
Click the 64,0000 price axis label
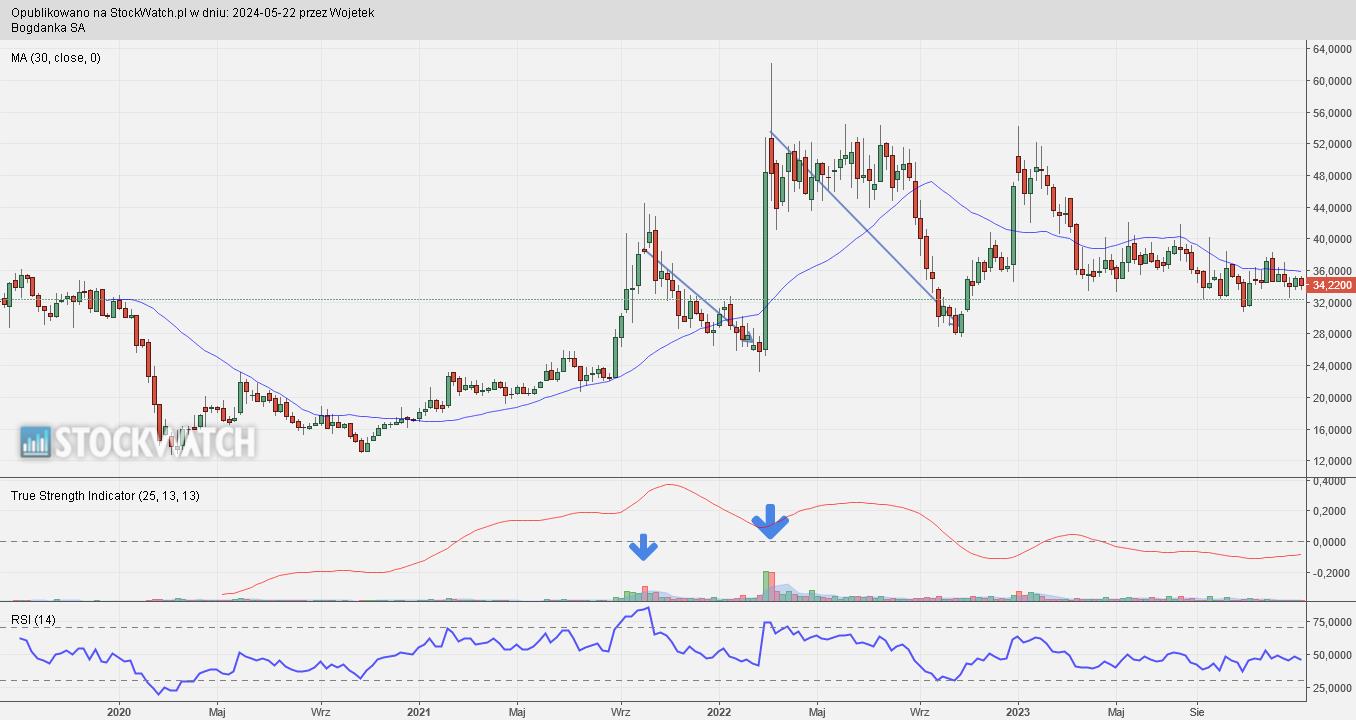pos(1333,49)
